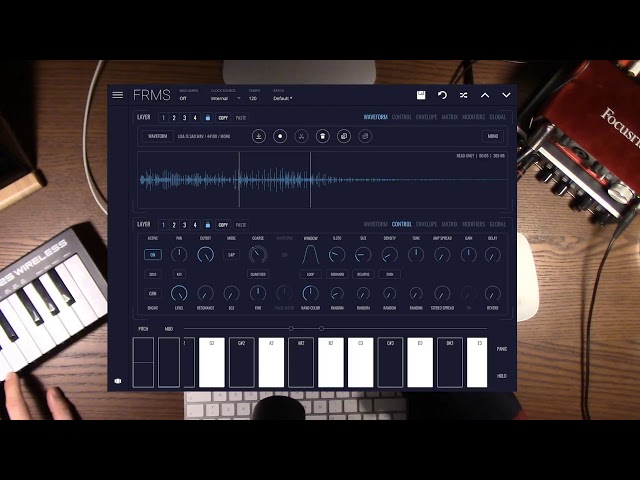This screenshot has height=480, width=640.
Task: Click the Pan knob
Action: click(x=179, y=255)
